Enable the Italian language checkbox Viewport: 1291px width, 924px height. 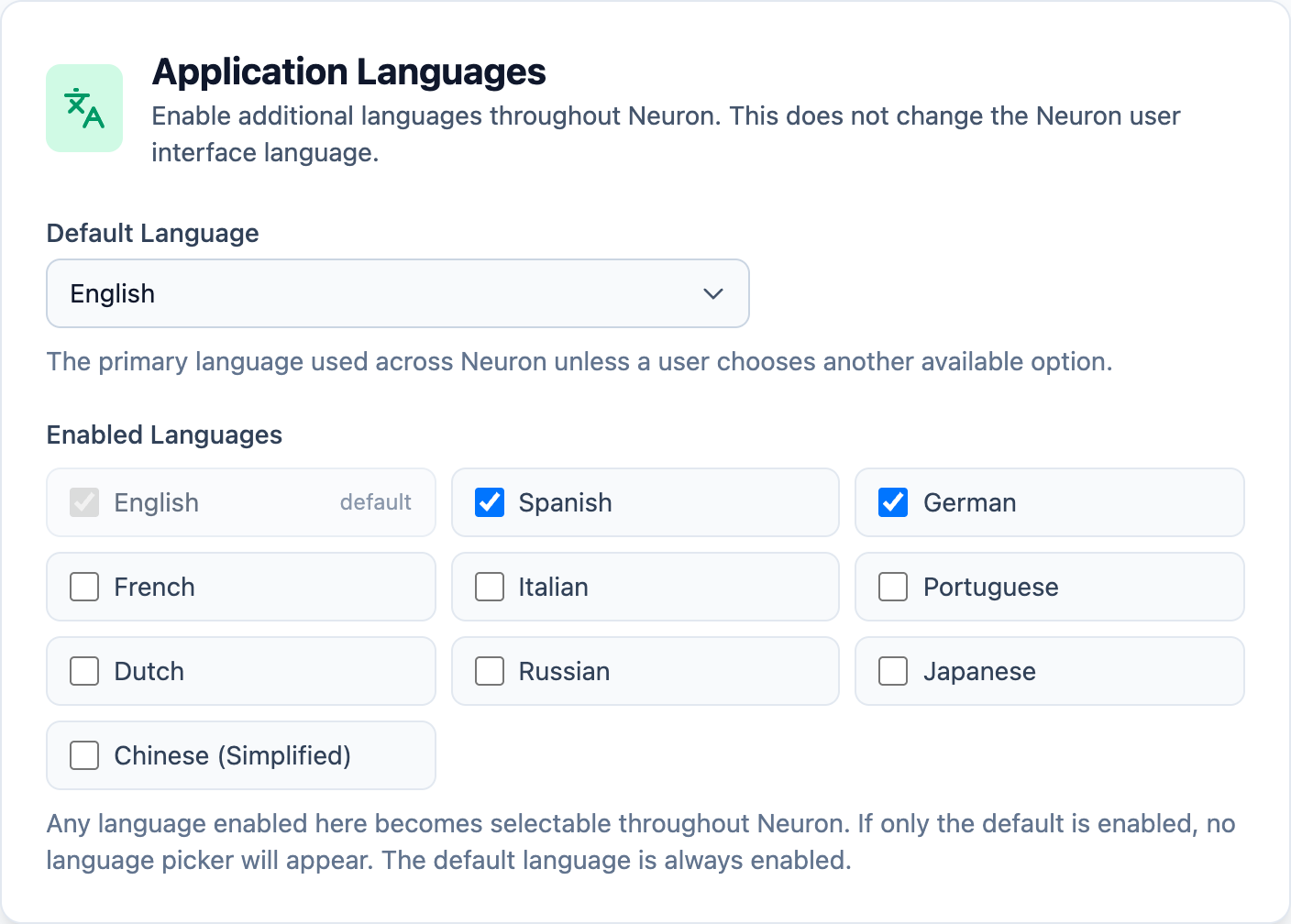click(x=490, y=587)
